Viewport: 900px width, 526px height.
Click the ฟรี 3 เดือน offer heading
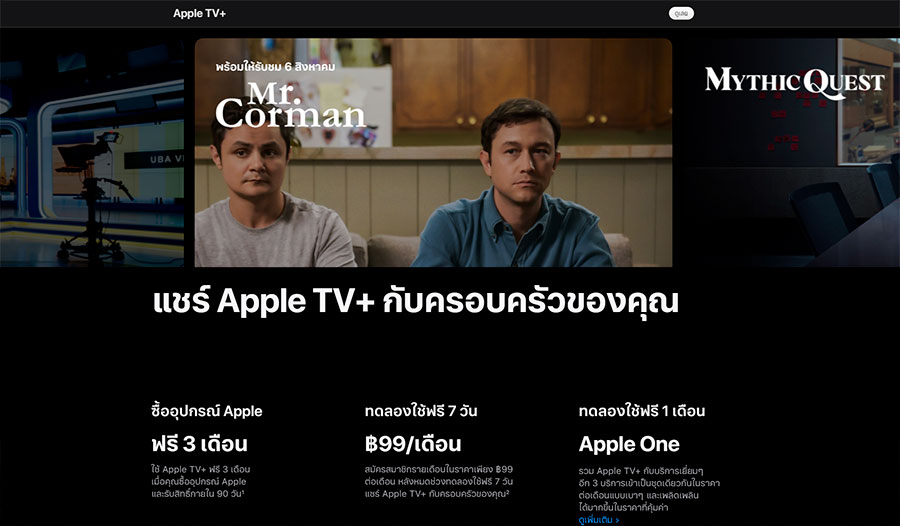(199, 444)
